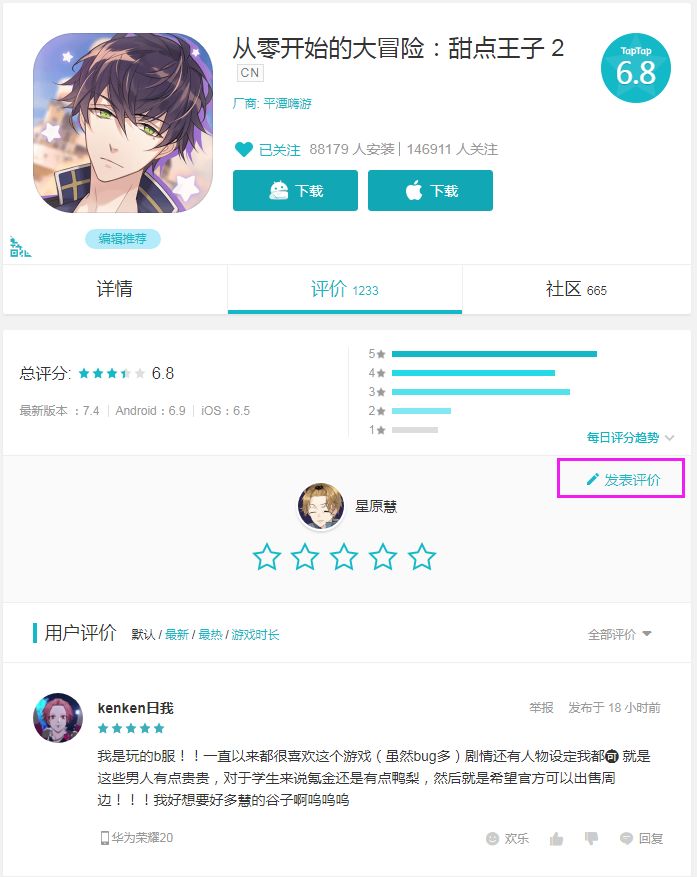
Task: Click the 回复 reply bubble icon
Action: coord(626,838)
